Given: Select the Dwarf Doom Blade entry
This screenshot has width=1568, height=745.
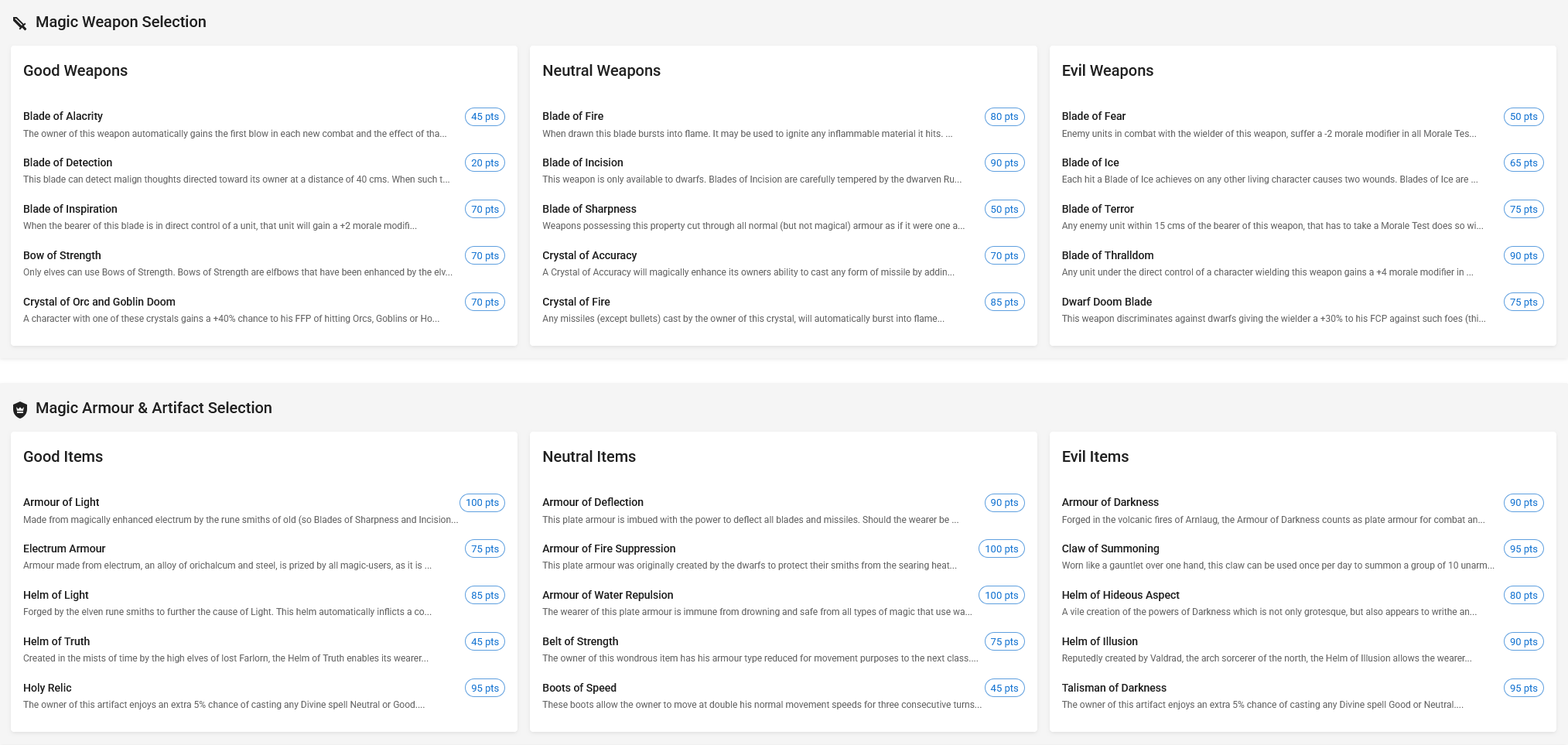Looking at the screenshot, I should coord(1106,302).
